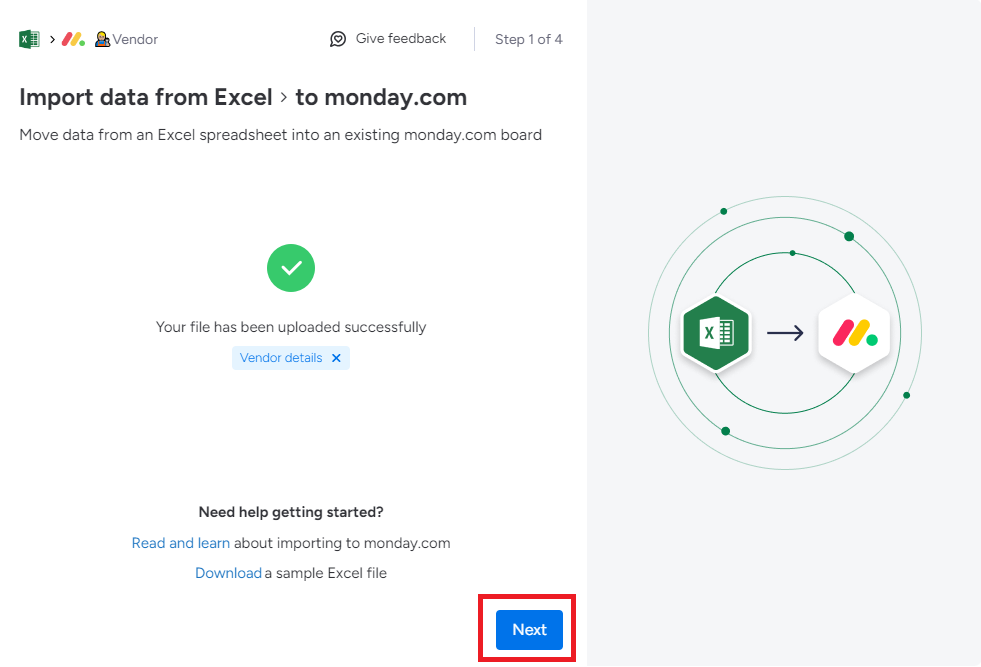Click the arrow between Excel and monday hexagons
Screen dimensions: 981x667
(x=785, y=333)
